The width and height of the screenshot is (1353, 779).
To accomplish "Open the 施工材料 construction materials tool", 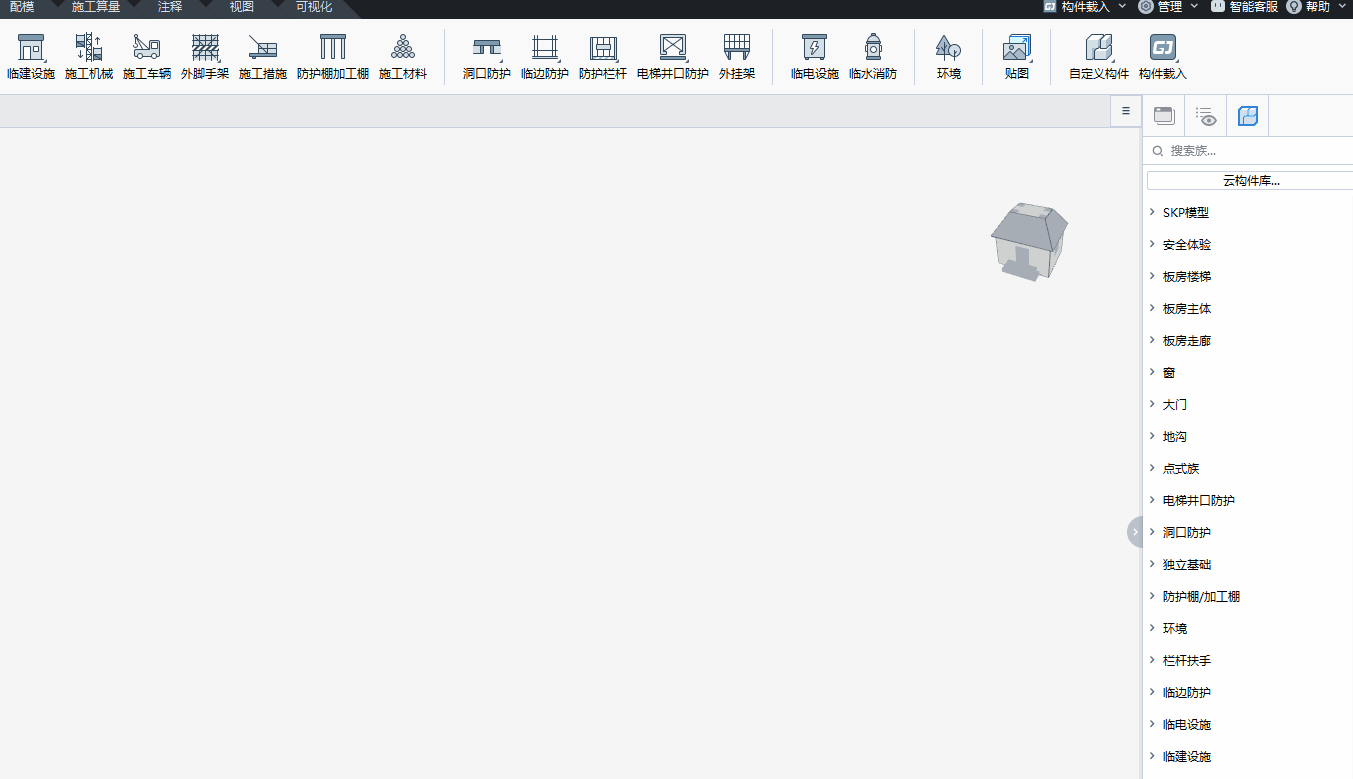I will pos(403,57).
